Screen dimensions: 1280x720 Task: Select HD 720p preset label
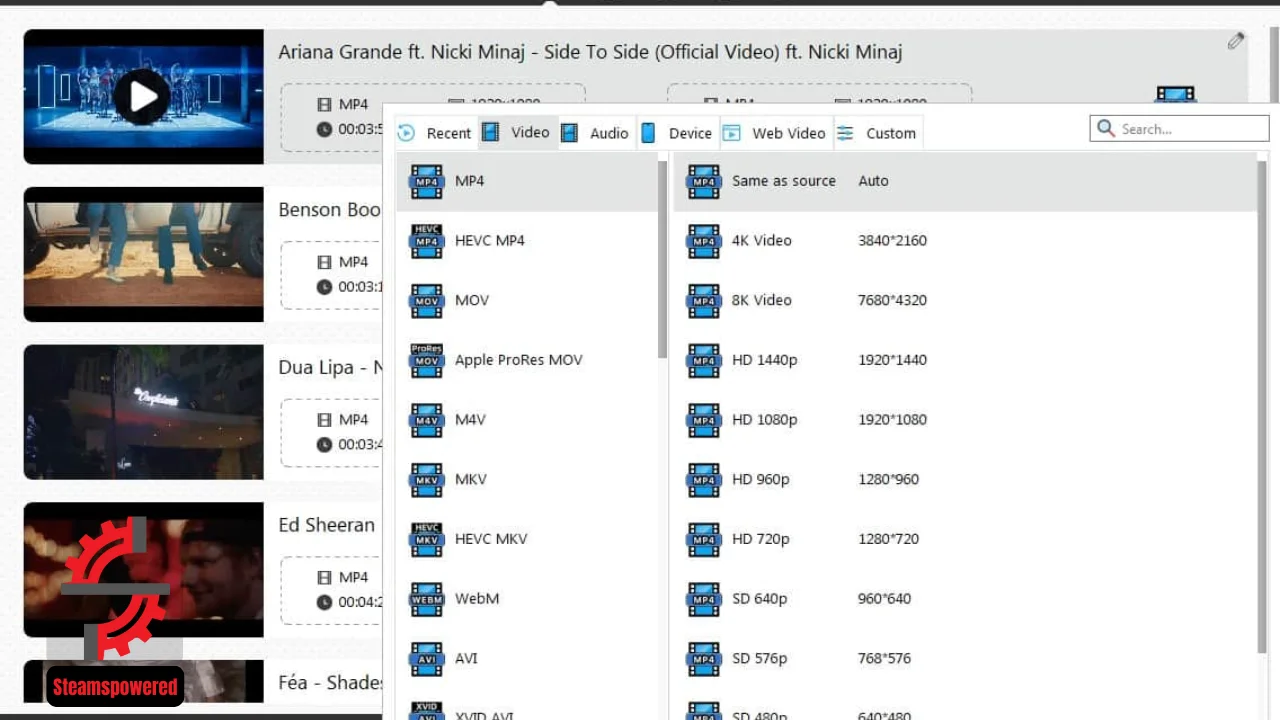coord(760,539)
